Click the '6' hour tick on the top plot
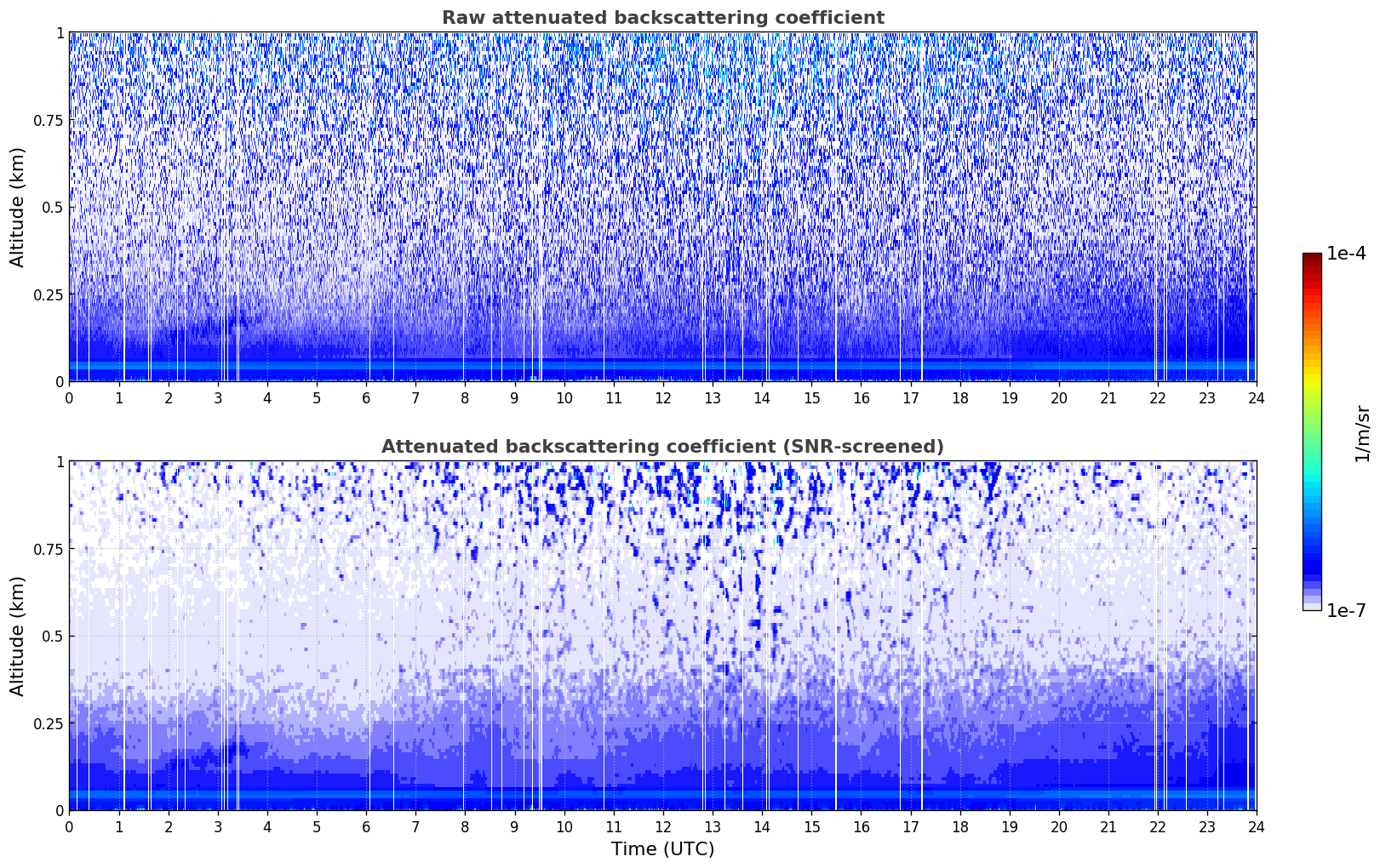Screen dimensions: 1380x868 [x=366, y=398]
